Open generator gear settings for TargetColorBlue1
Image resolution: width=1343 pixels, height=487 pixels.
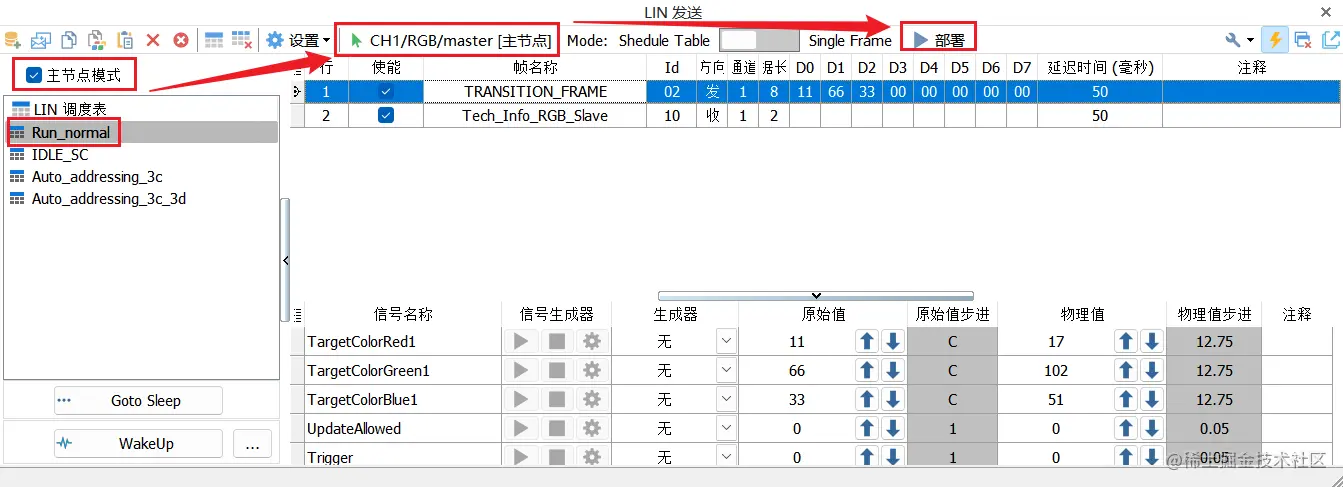(592, 399)
